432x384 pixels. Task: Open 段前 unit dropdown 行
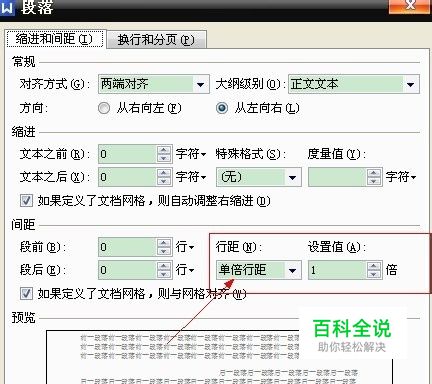click(185, 247)
